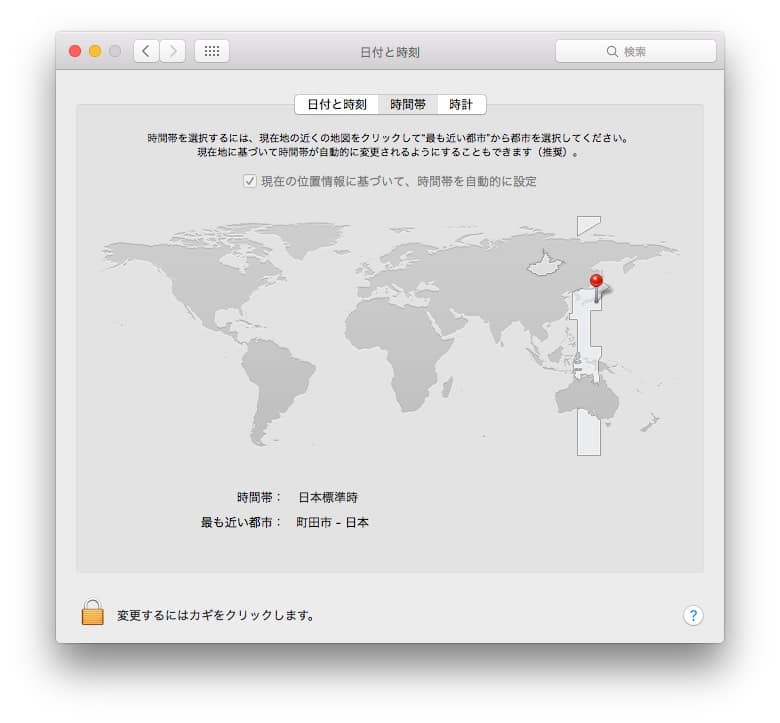Open the 時計 tab
780x723 pixels.
(x=461, y=104)
